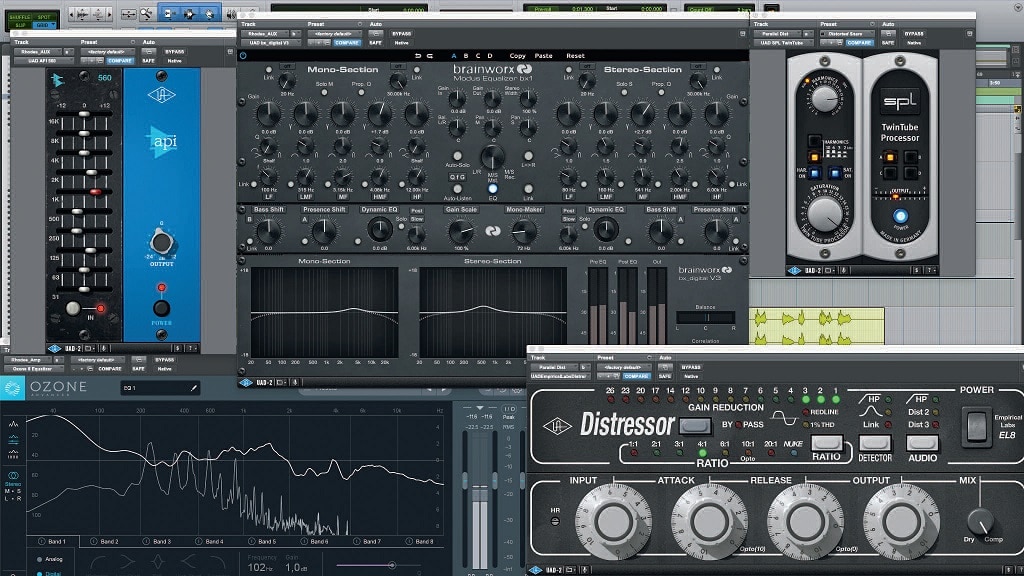
Task: Click the HR screw icon on Distressor
Action: 555,521
